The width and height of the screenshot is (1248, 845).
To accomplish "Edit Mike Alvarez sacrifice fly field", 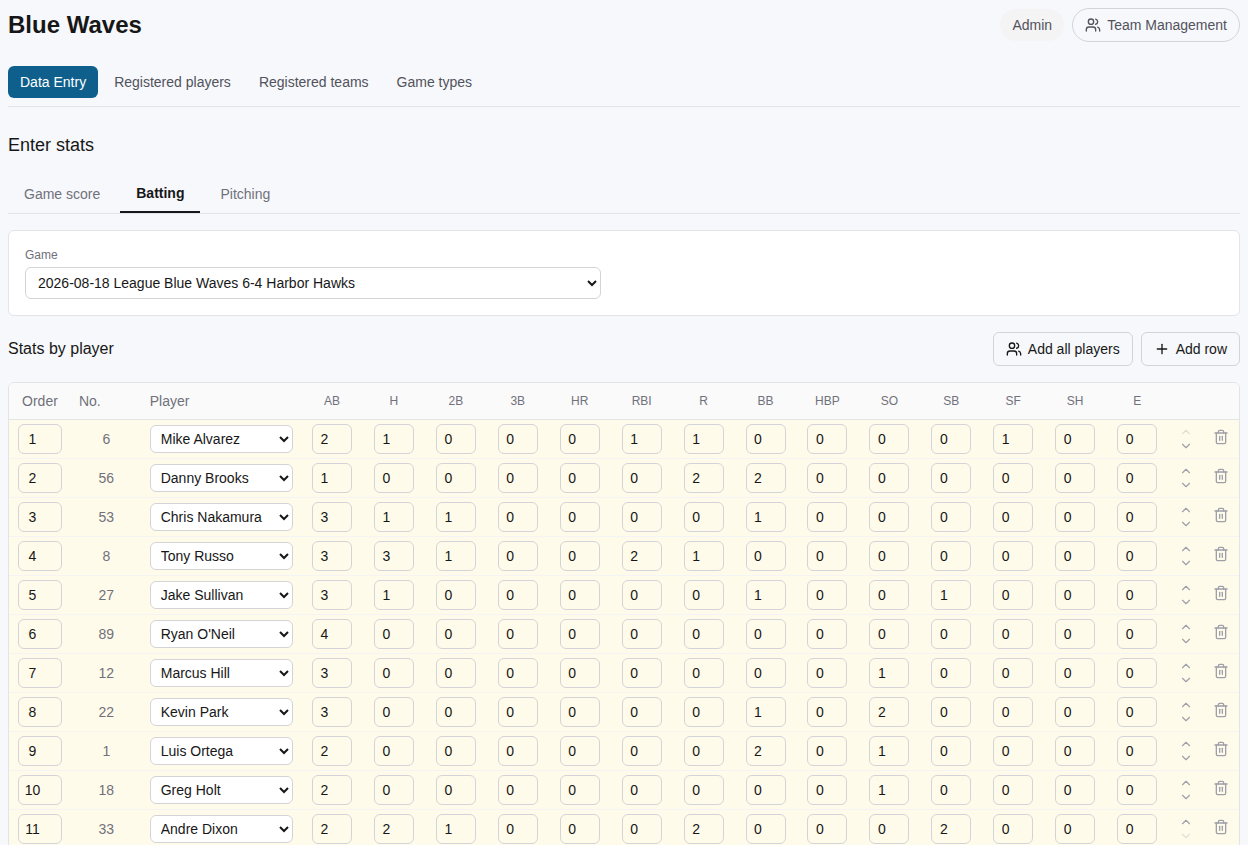I will coord(1013,439).
